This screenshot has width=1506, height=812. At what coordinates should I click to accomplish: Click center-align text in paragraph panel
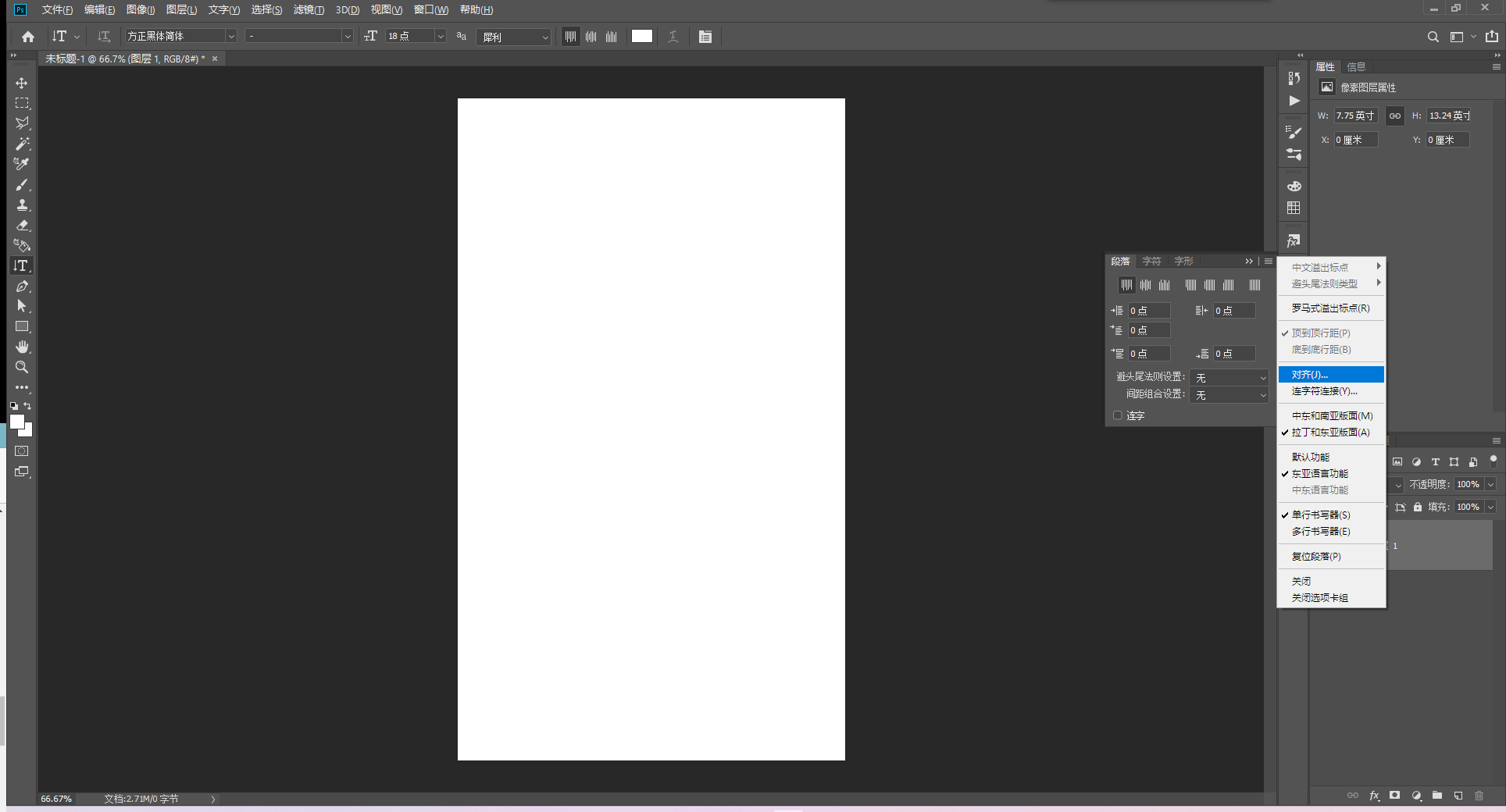pyautogui.click(x=1145, y=285)
